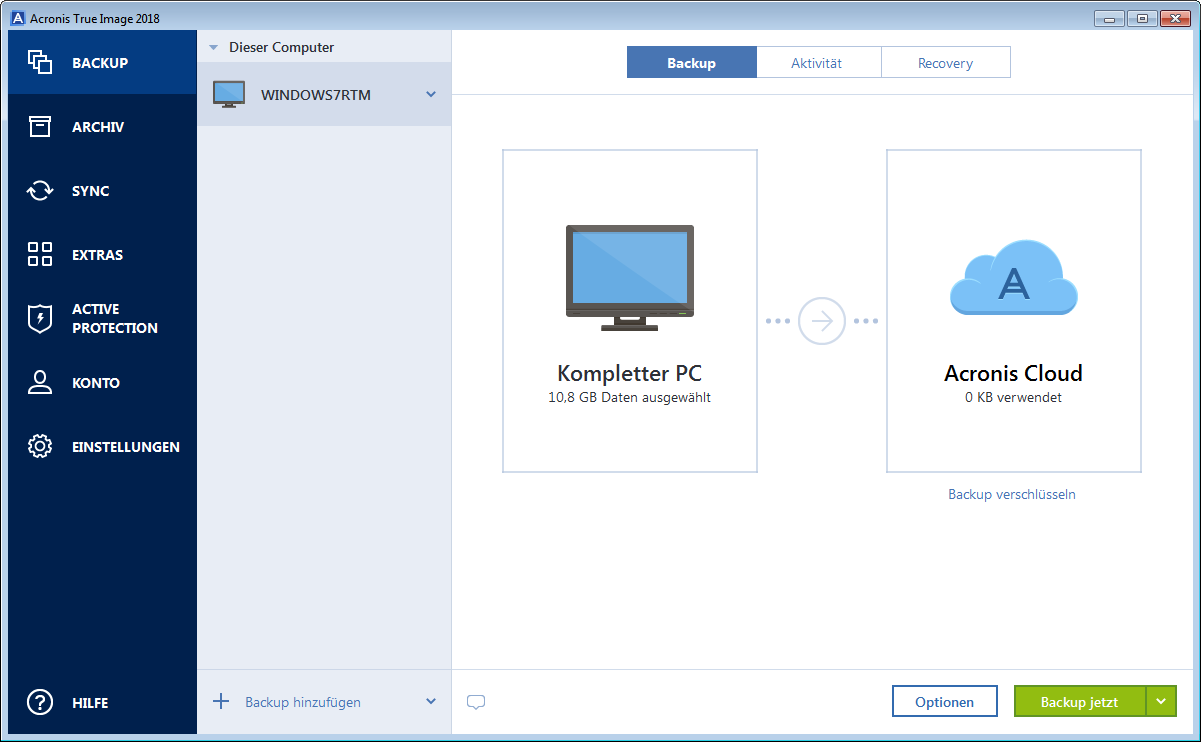Open the Archiv section icon
Screen dimensions: 1201x742
(40, 127)
